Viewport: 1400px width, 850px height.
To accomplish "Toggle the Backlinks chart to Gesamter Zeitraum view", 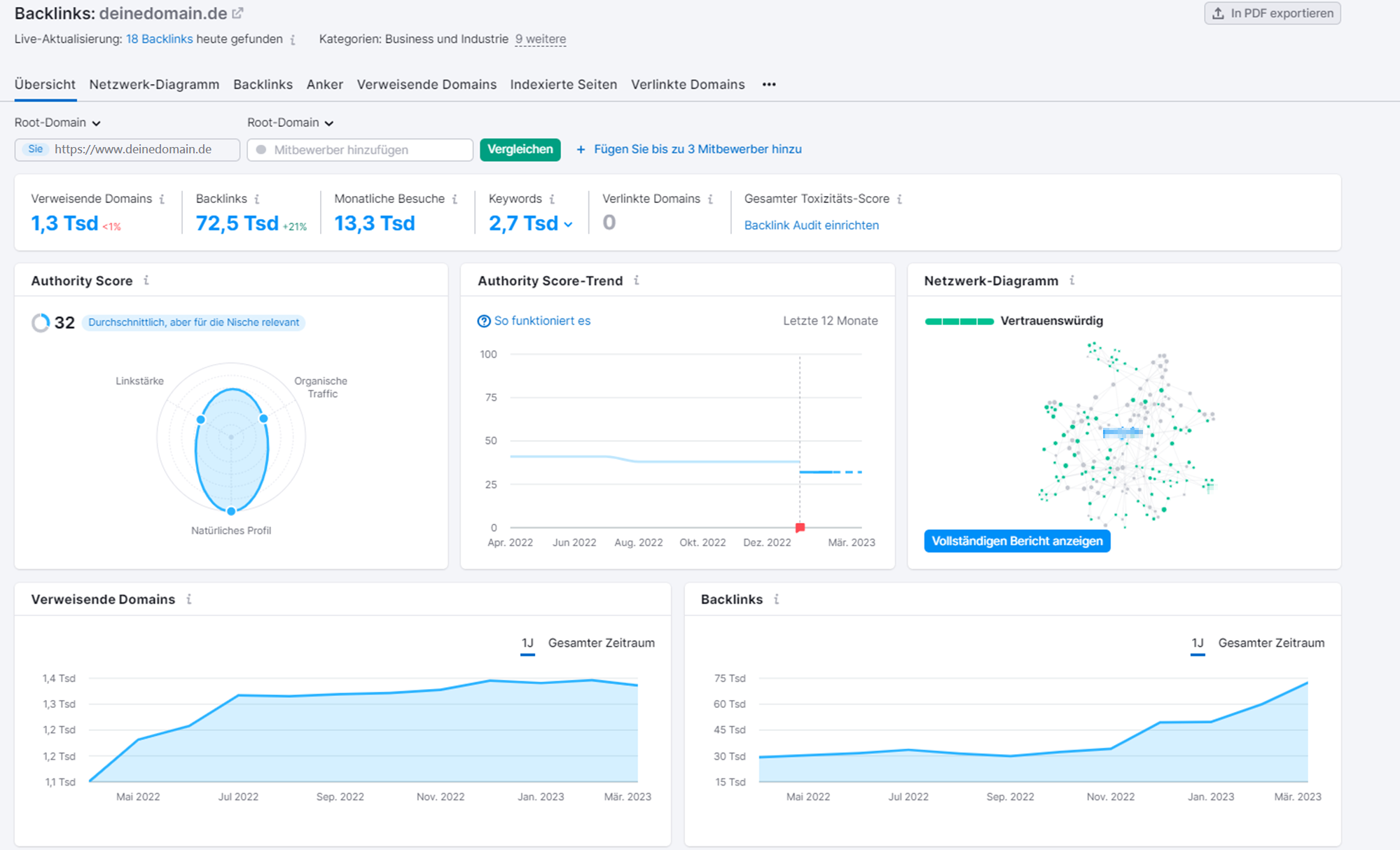I will [x=1272, y=643].
